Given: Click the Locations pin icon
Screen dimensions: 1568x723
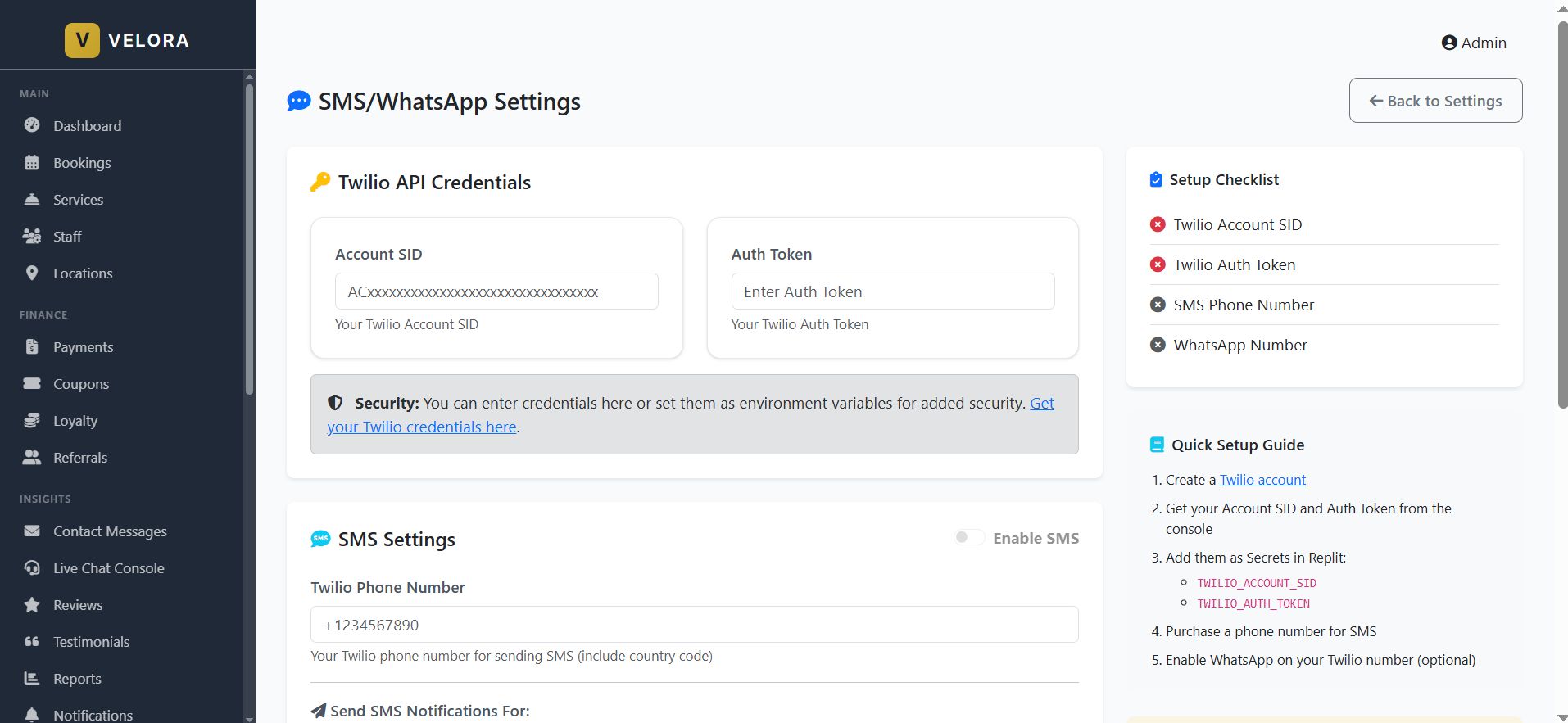Looking at the screenshot, I should click(32, 273).
